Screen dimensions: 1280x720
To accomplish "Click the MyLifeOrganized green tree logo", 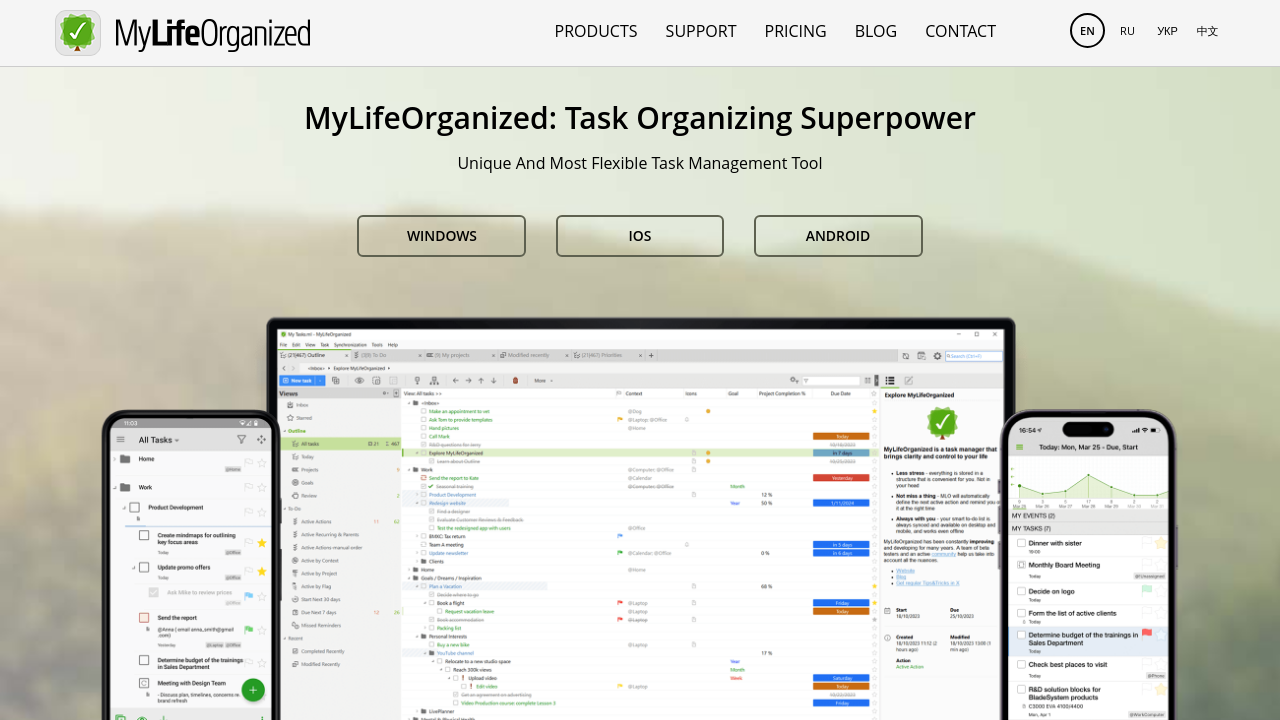I will [x=78, y=33].
